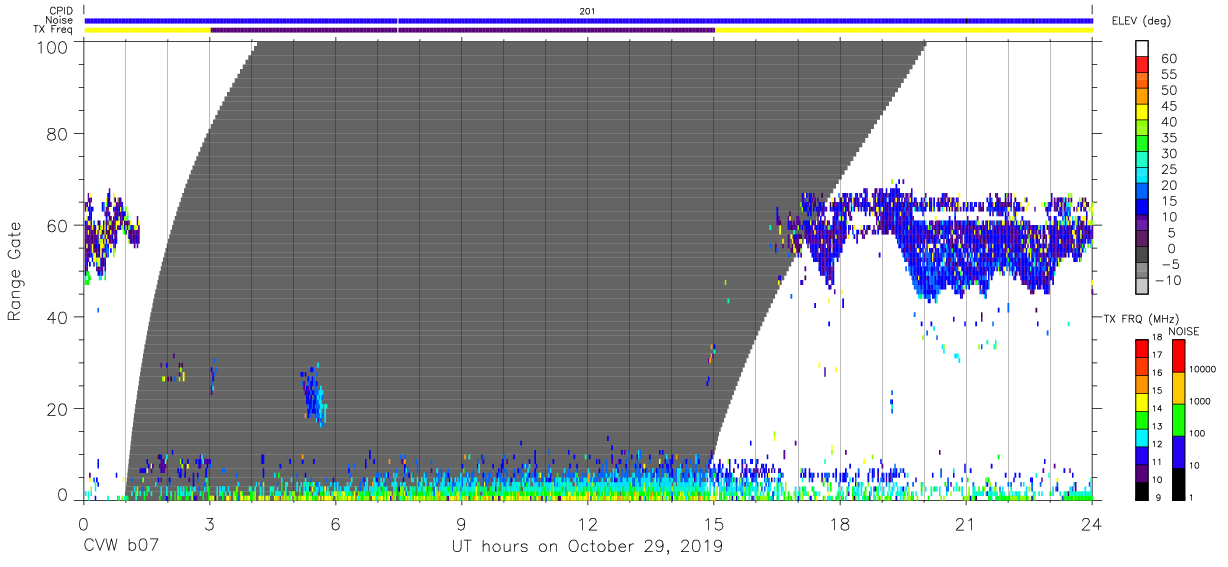Image resolution: width=1228 pixels, height=567 pixels.
Task: Click the '15' tick on UT hours axis
Action: (714, 523)
